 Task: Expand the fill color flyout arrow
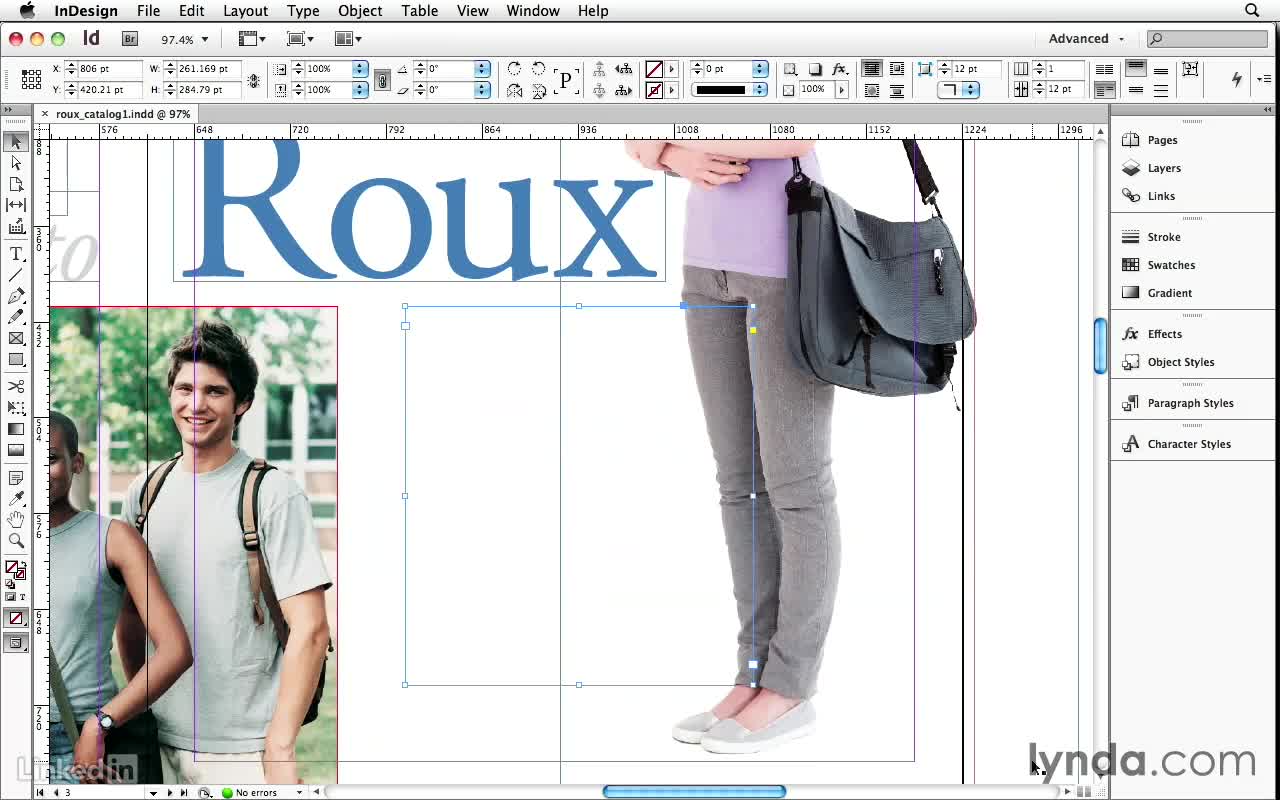click(671, 69)
